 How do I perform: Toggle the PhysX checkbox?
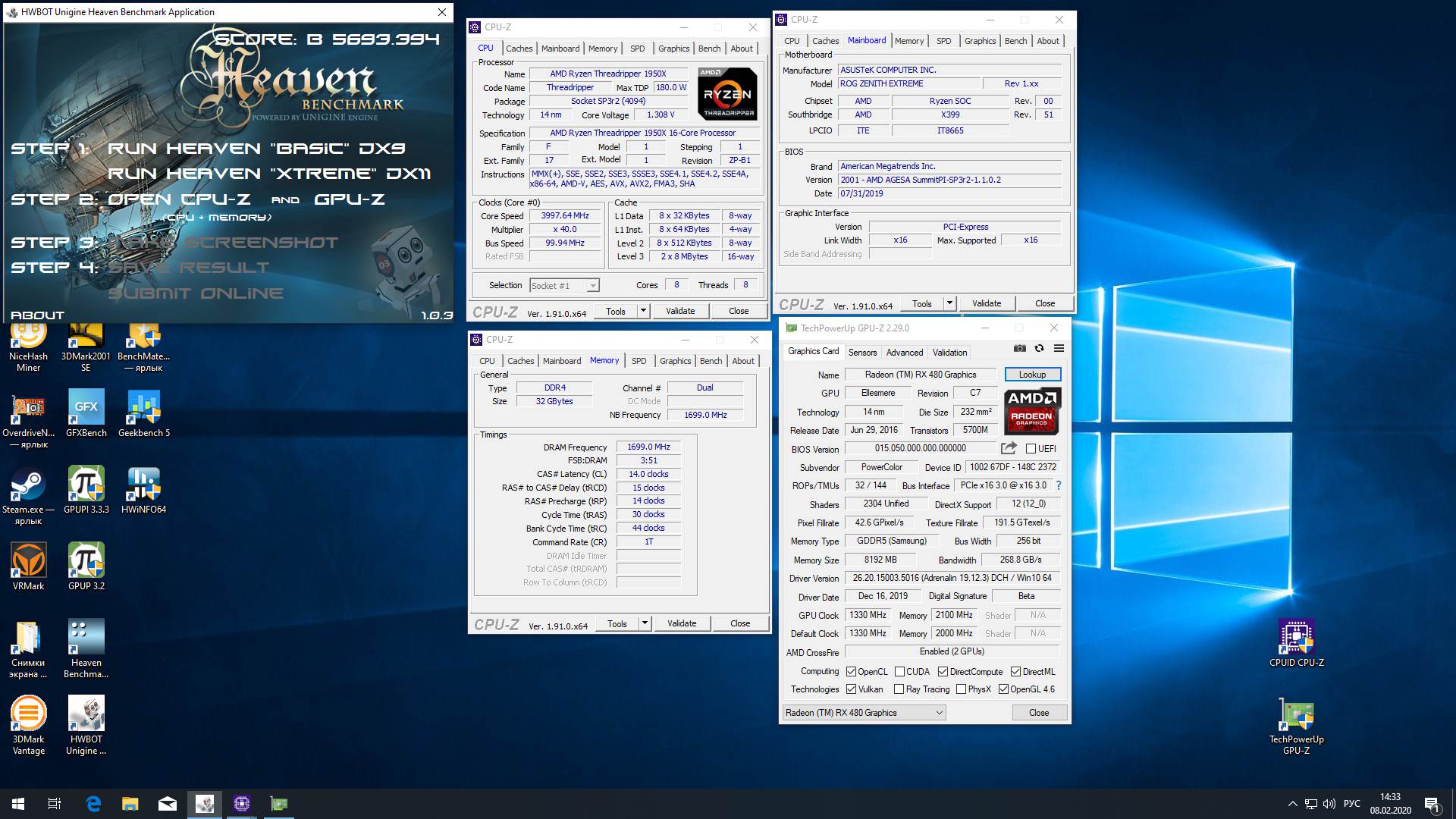click(x=961, y=689)
